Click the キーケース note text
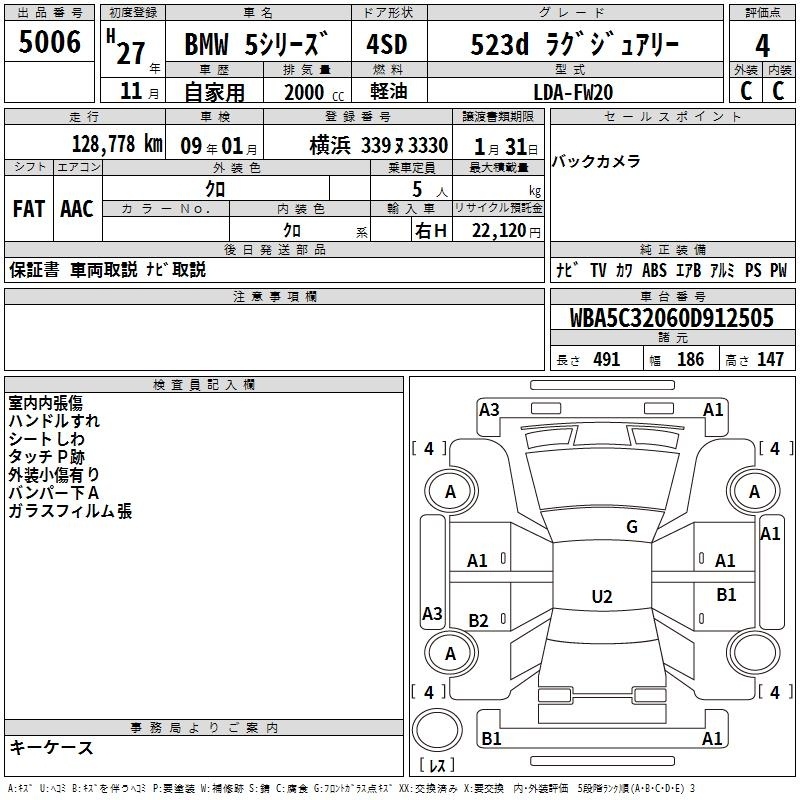This screenshot has width=800, height=800. point(51,747)
